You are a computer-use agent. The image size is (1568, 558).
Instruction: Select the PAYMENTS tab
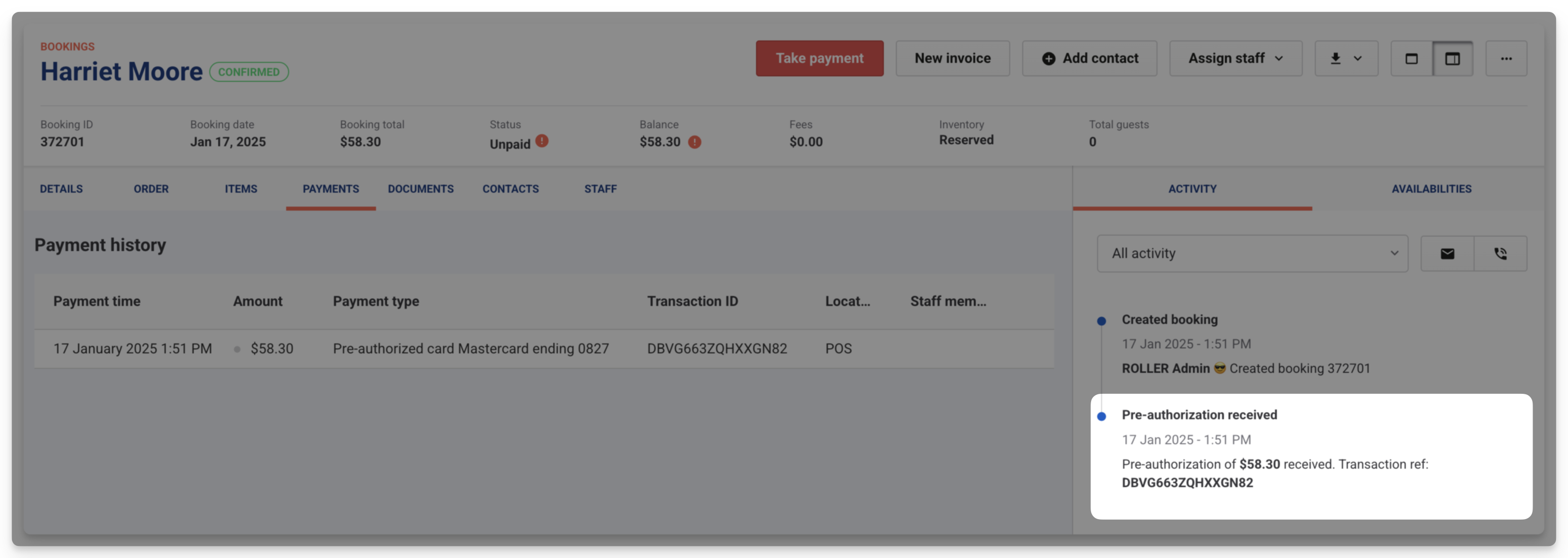[x=331, y=189]
